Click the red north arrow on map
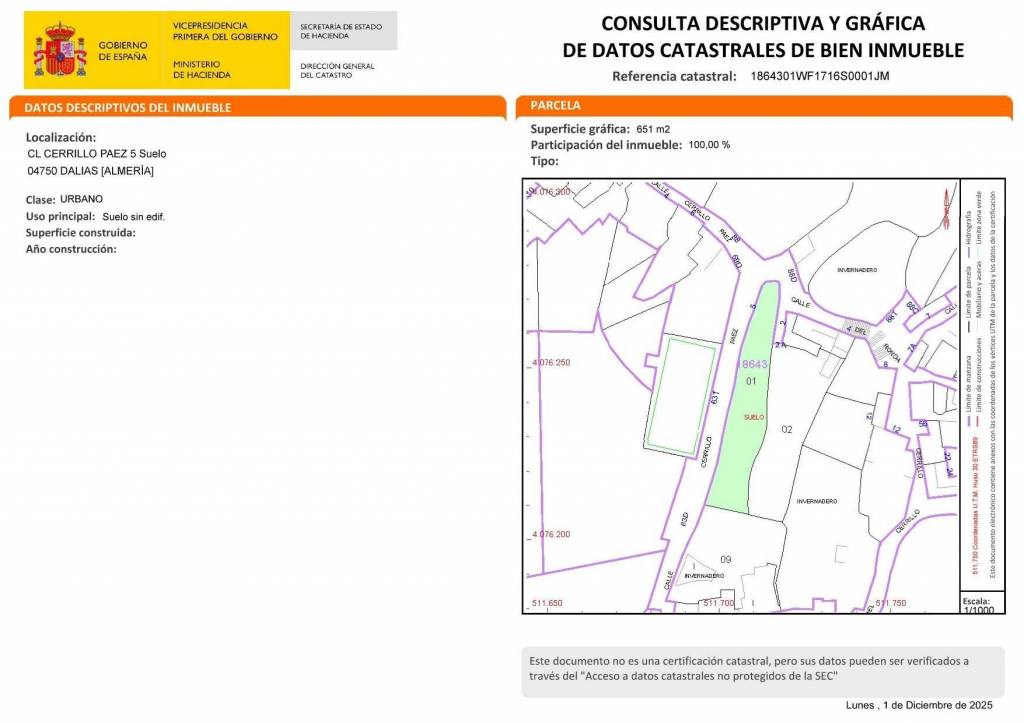 point(942,207)
